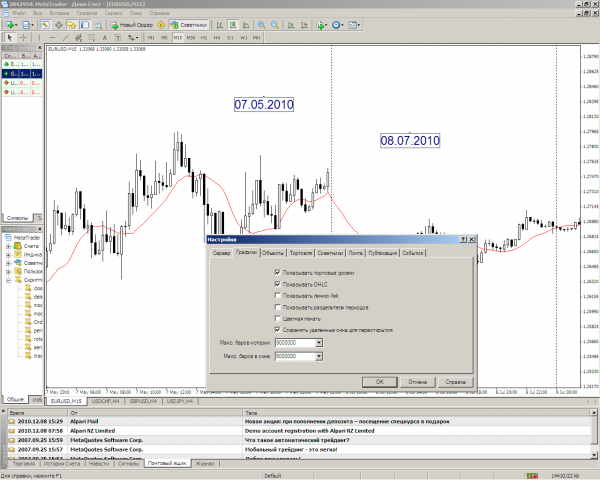Zoom in the chart with the plus magnifier
The height and width of the screenshot is (480, 600).
261,25
